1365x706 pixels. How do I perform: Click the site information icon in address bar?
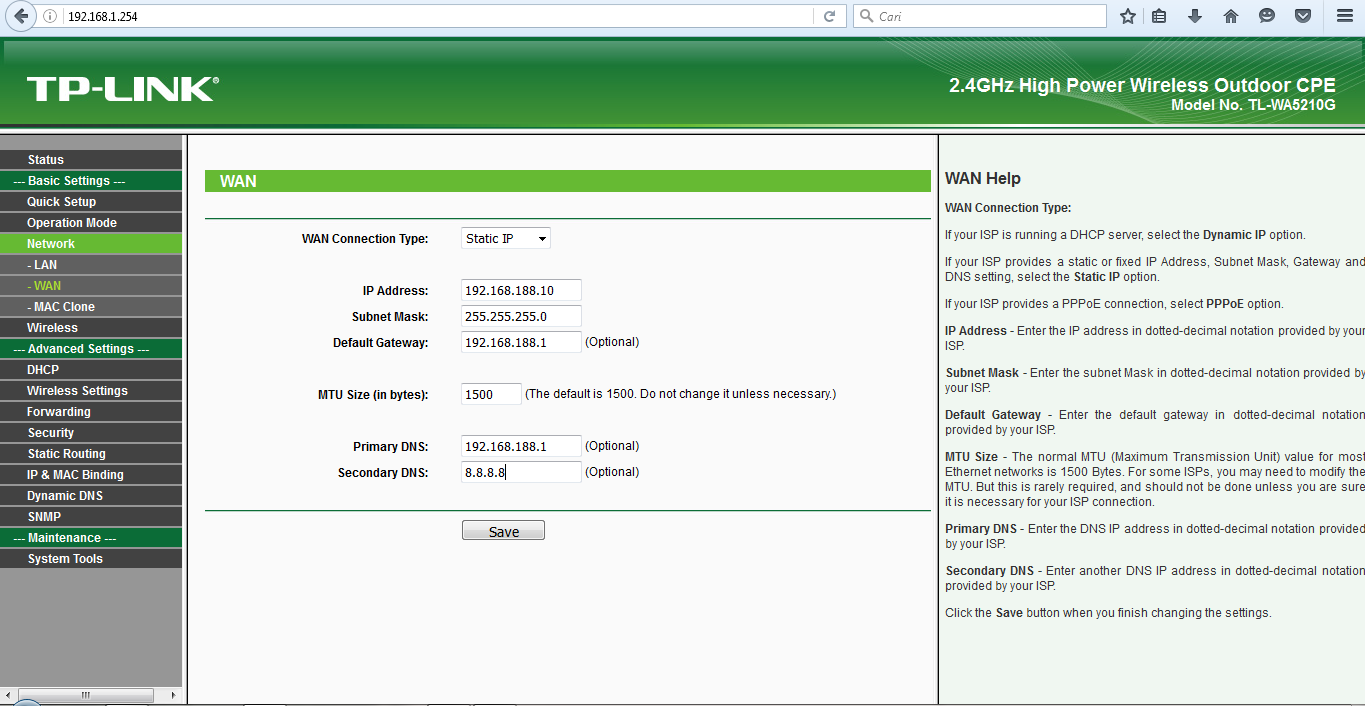(x=48, y=15)
